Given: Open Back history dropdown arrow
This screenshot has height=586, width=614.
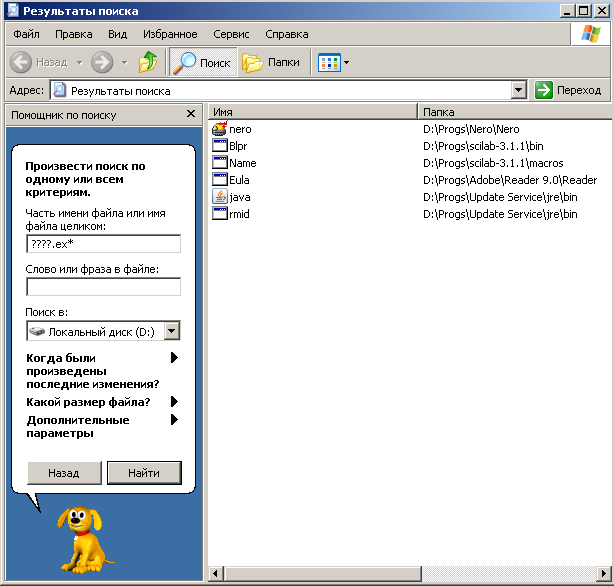Looking at the screenshot, I should click(x=79, y=62).
